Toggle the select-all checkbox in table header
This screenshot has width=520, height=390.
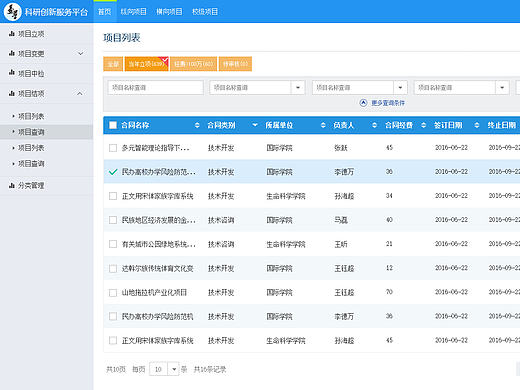point(113,125)
